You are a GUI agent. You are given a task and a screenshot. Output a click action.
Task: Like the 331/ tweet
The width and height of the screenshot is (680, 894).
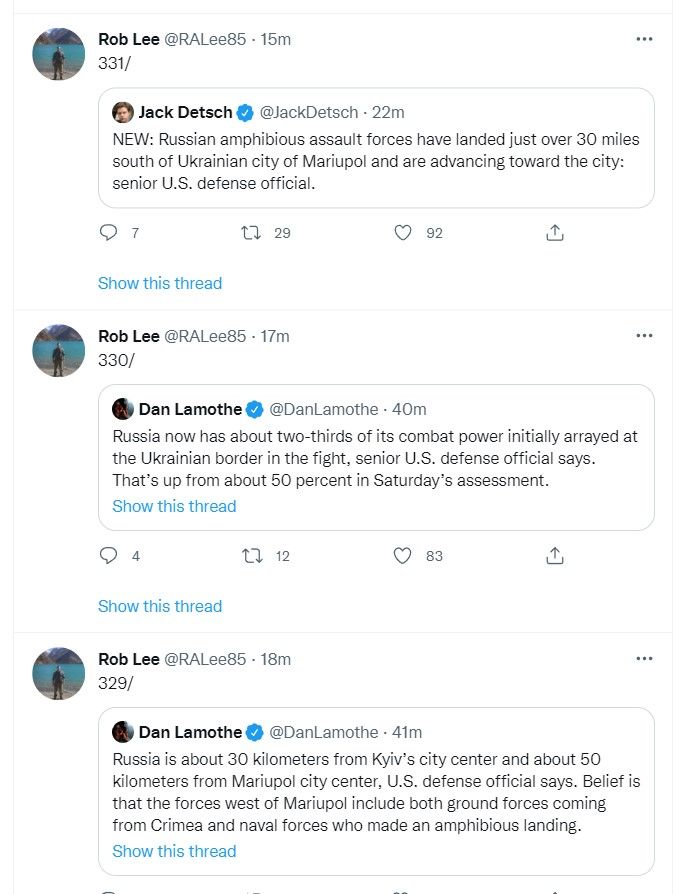(x=403, y=233)
